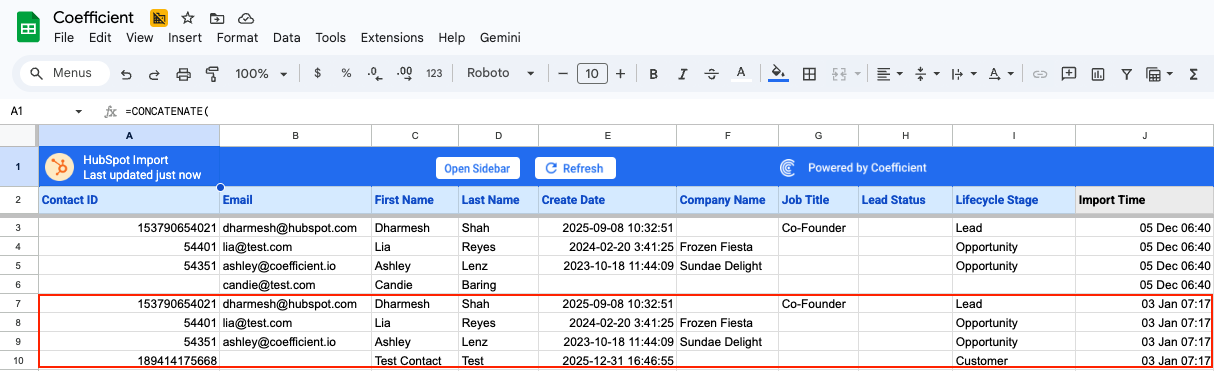Select the Paint format tool

click(x=211, y=74)
